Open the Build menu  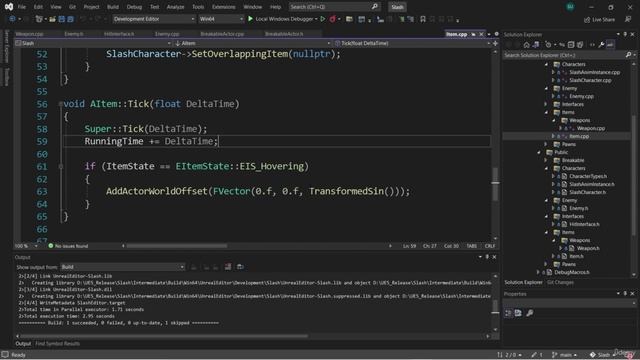113,7
